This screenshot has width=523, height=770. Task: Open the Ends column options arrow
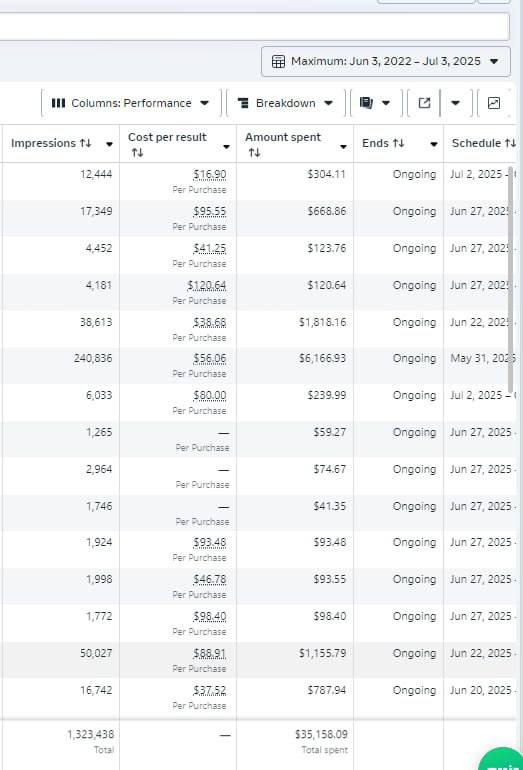(x=433, y=144)
